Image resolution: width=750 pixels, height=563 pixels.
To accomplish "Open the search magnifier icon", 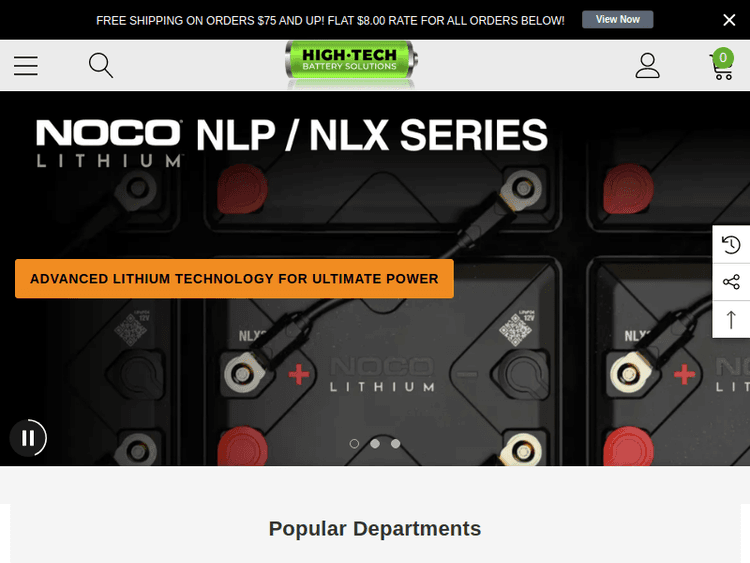I will 101,66.
